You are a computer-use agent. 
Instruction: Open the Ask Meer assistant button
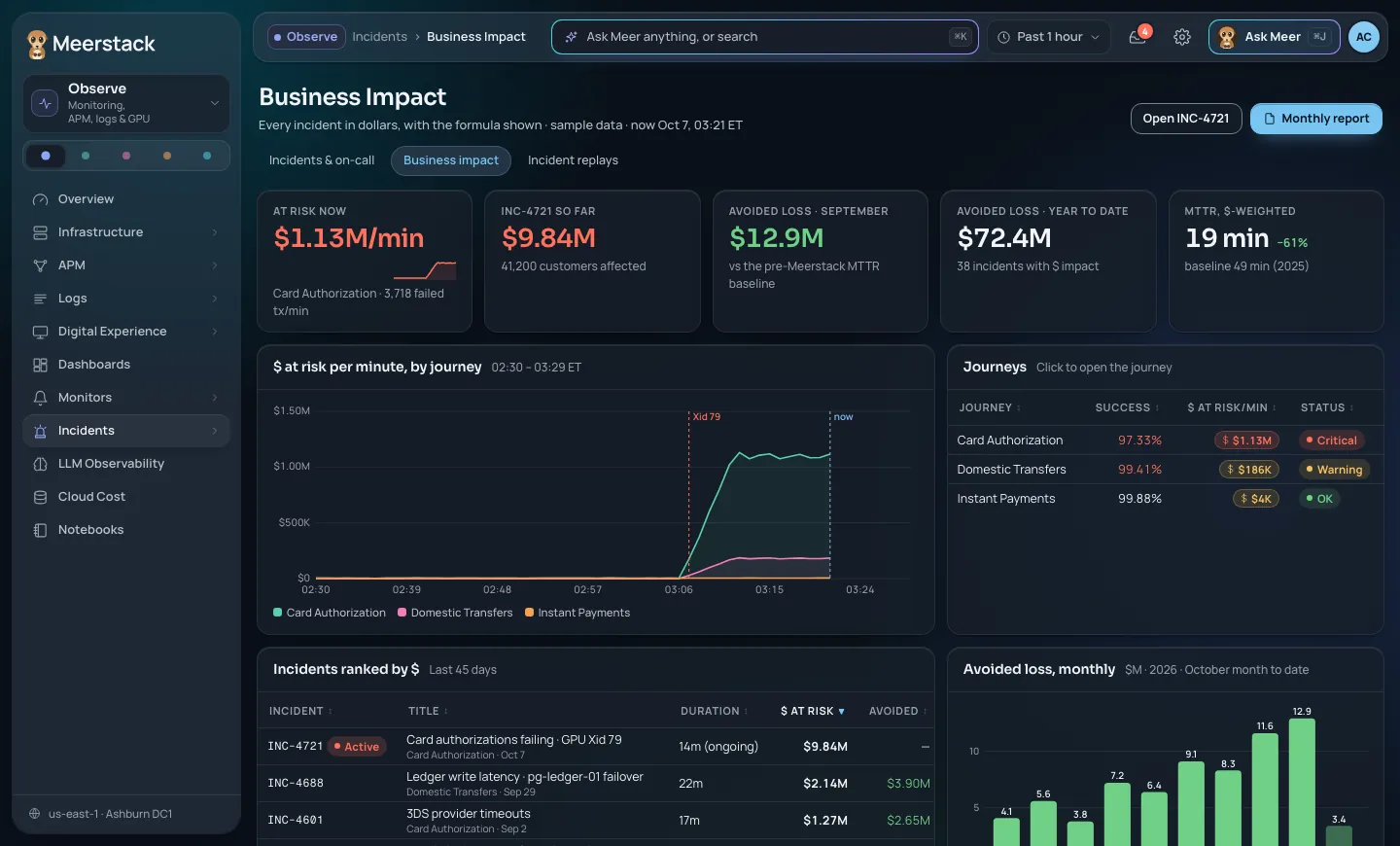tap(1274, 37)
